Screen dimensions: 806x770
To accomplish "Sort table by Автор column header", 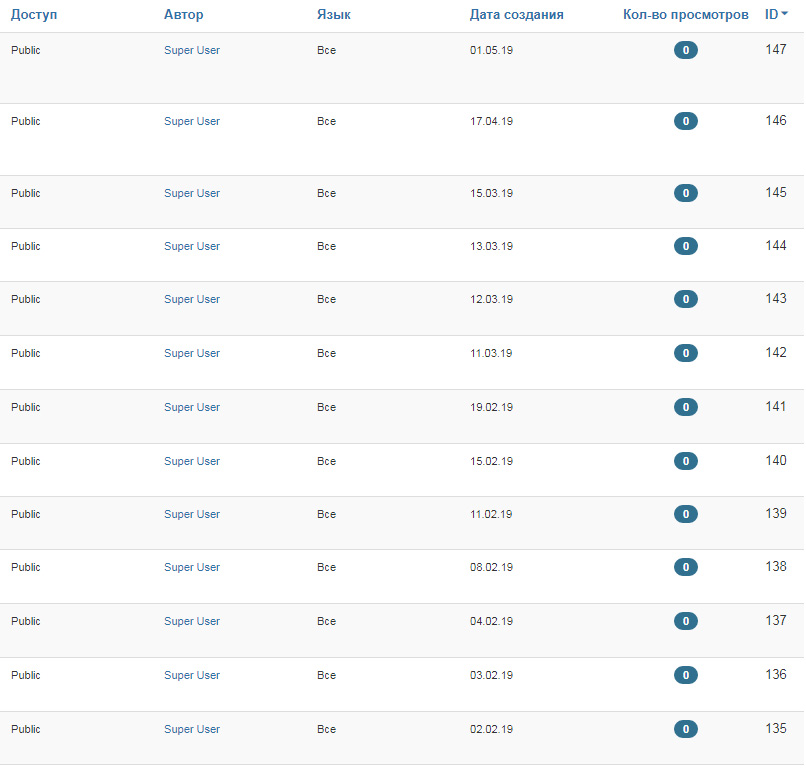I will (183, 15).
